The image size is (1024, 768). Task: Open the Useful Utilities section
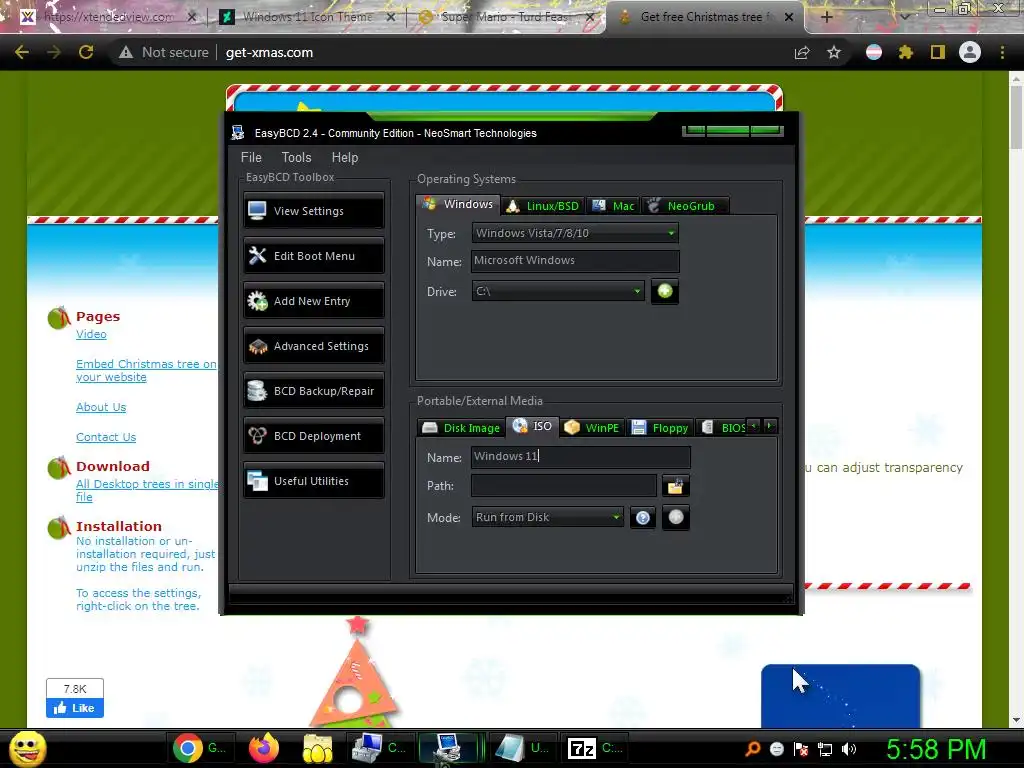(313, 481)
